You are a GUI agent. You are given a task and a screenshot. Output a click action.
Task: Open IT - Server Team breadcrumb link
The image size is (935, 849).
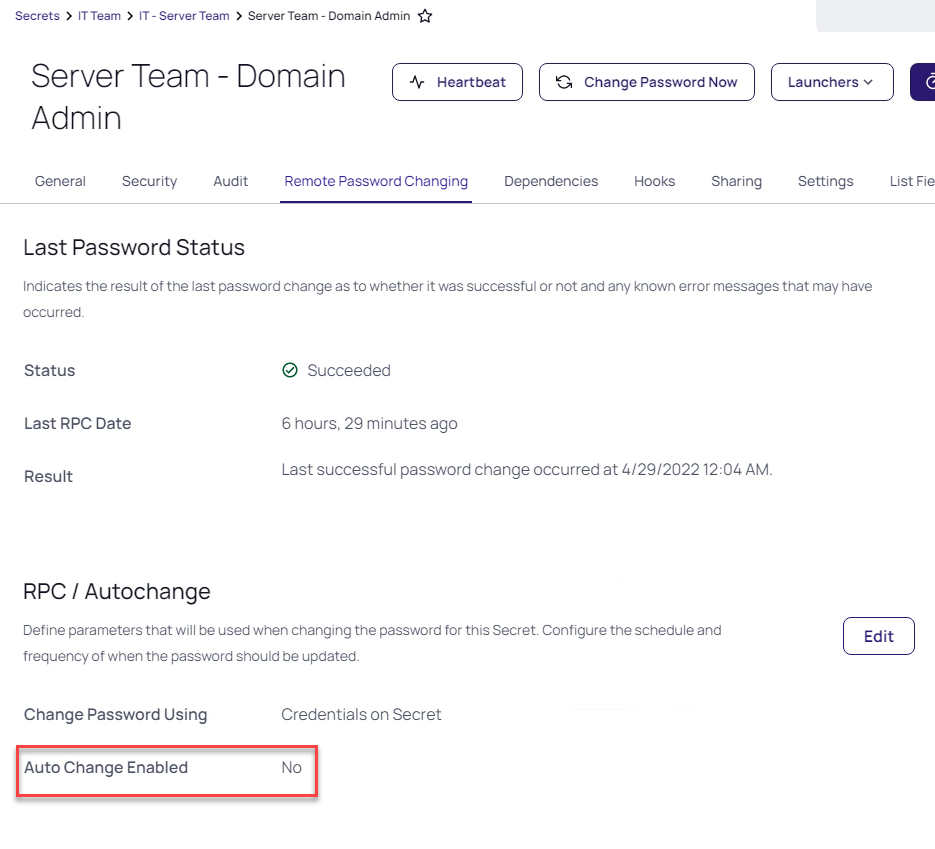(184, 16)
